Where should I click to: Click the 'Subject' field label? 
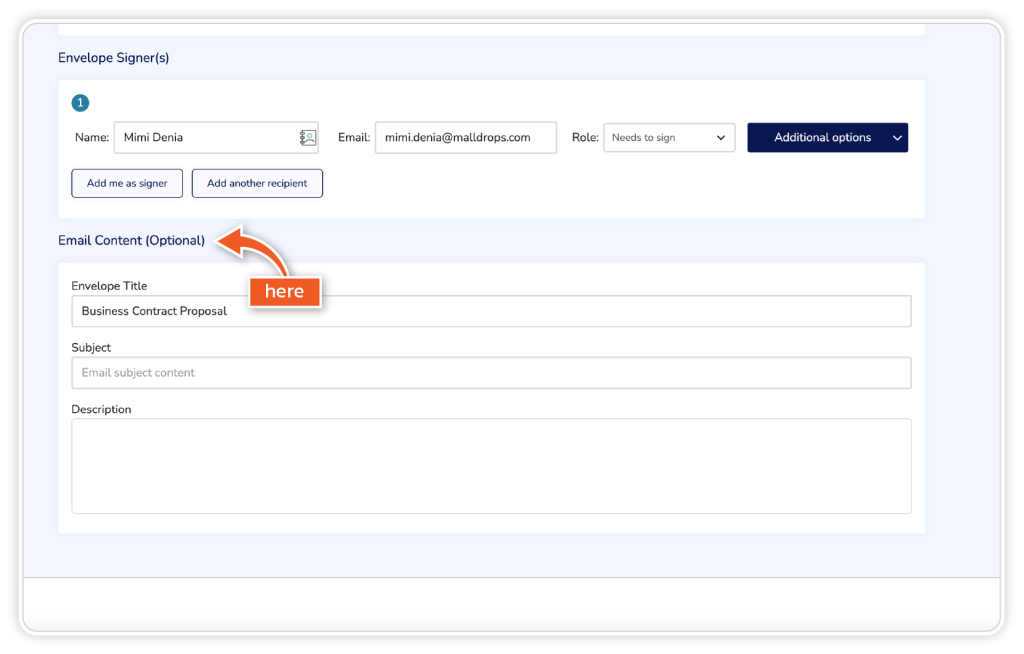[x=91, y=348]
